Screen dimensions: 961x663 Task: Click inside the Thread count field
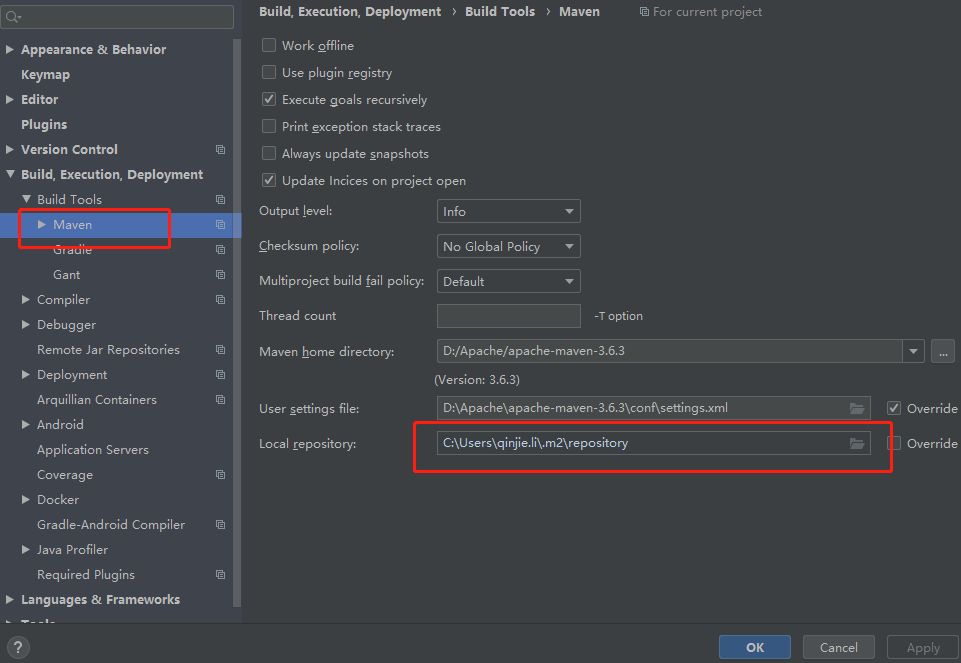(508, 316)
